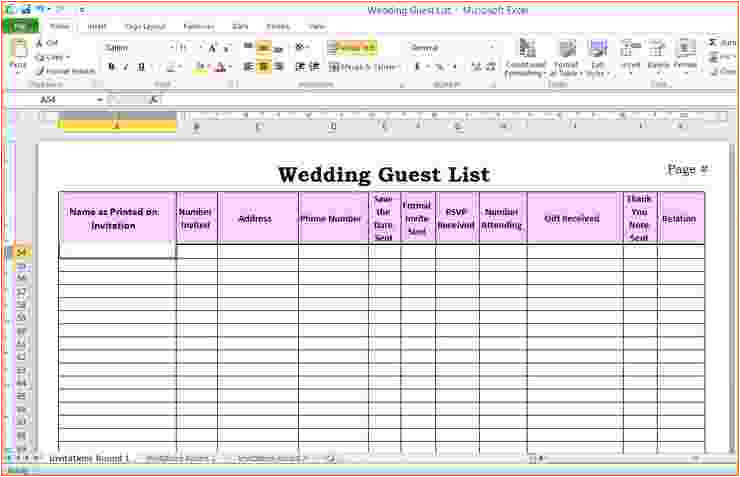The width and height of the screenshot is (740, 477).
Task: Expand the Name Box dropdown arrow
Action: [x=100, y=100]
